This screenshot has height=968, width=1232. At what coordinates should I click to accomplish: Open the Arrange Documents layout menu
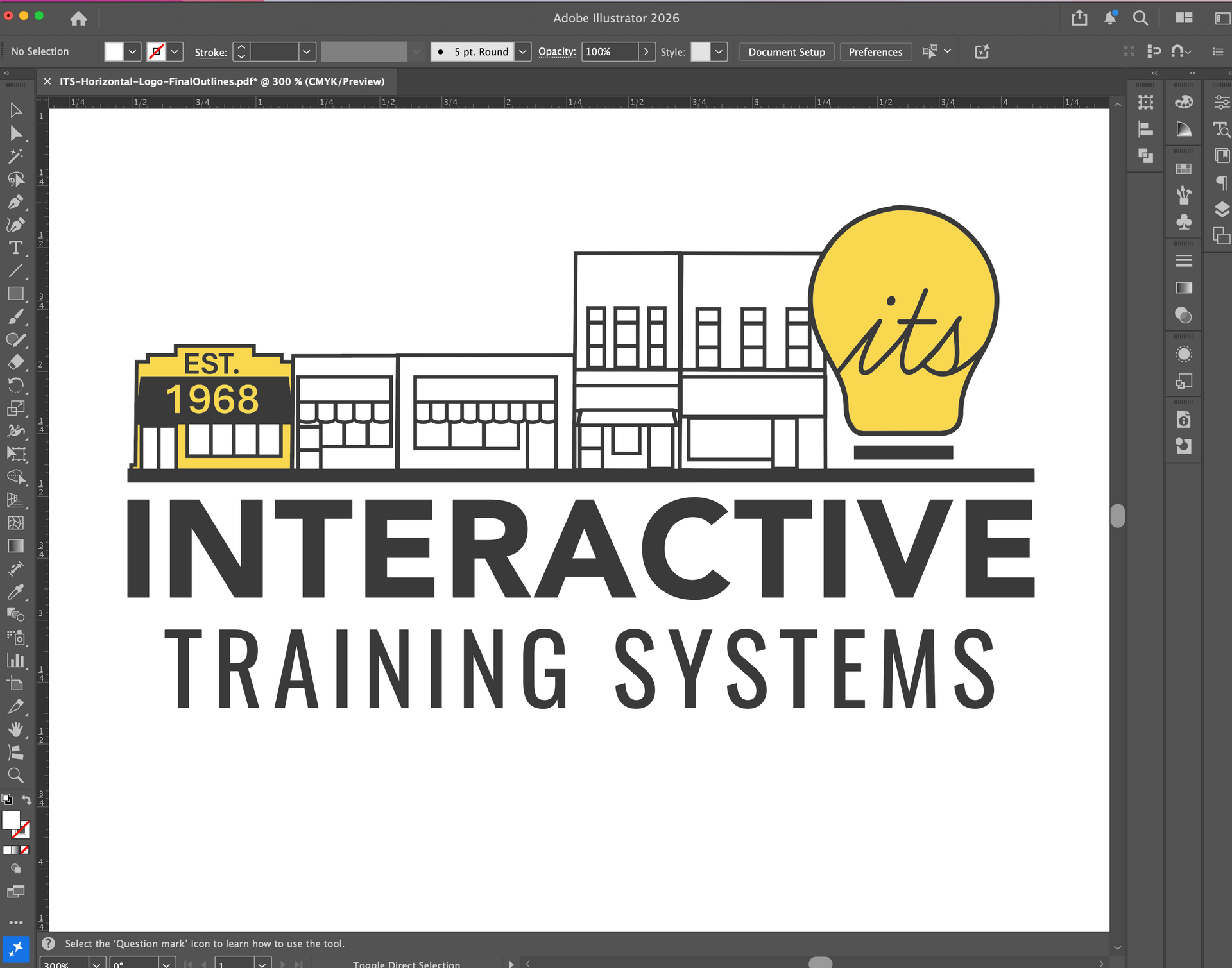point(1184,18)
